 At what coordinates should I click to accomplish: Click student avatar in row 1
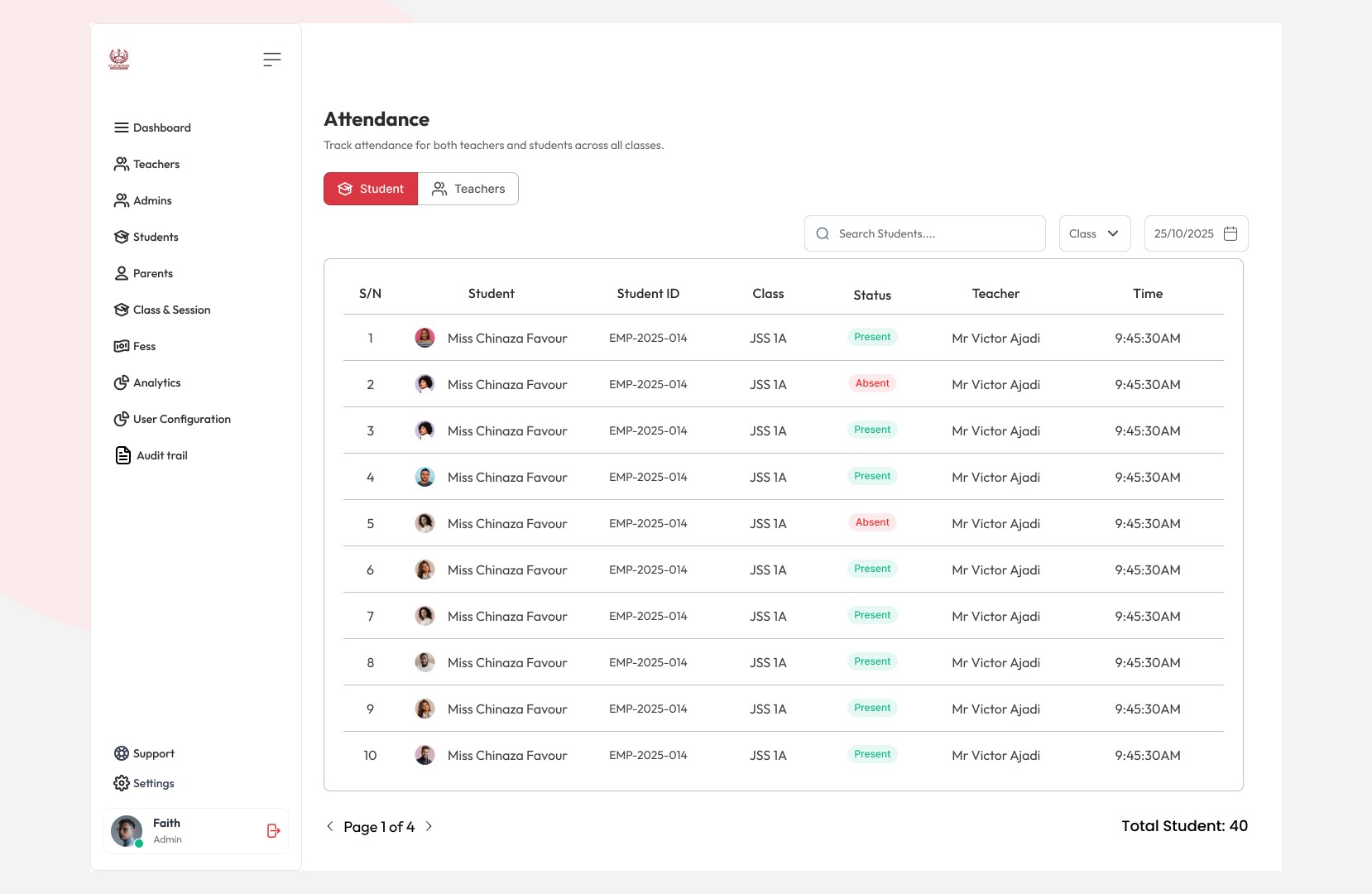pos(425,338)
